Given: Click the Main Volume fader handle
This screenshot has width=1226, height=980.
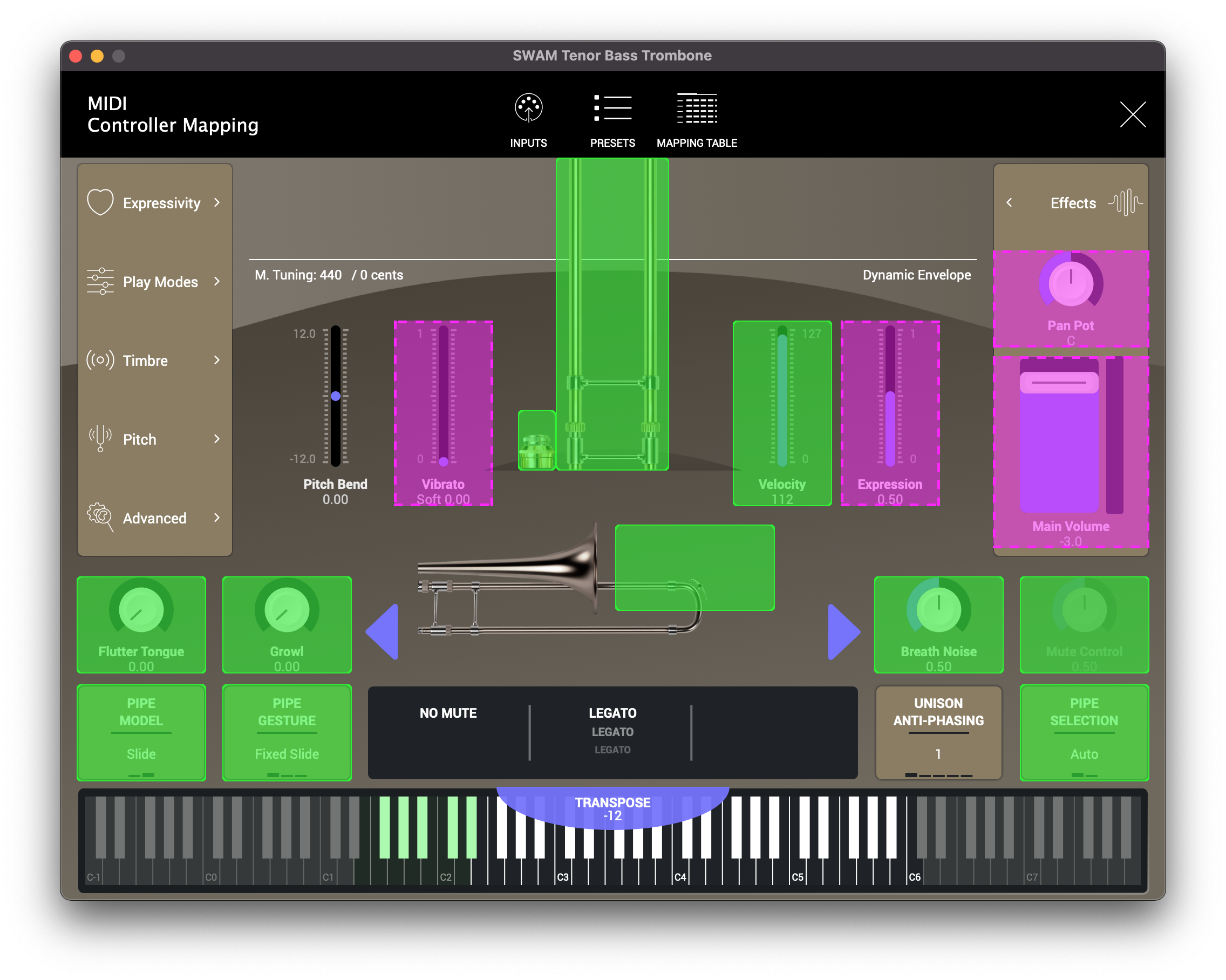Looking at the screenshot, I should click(x=1058, y=383).
